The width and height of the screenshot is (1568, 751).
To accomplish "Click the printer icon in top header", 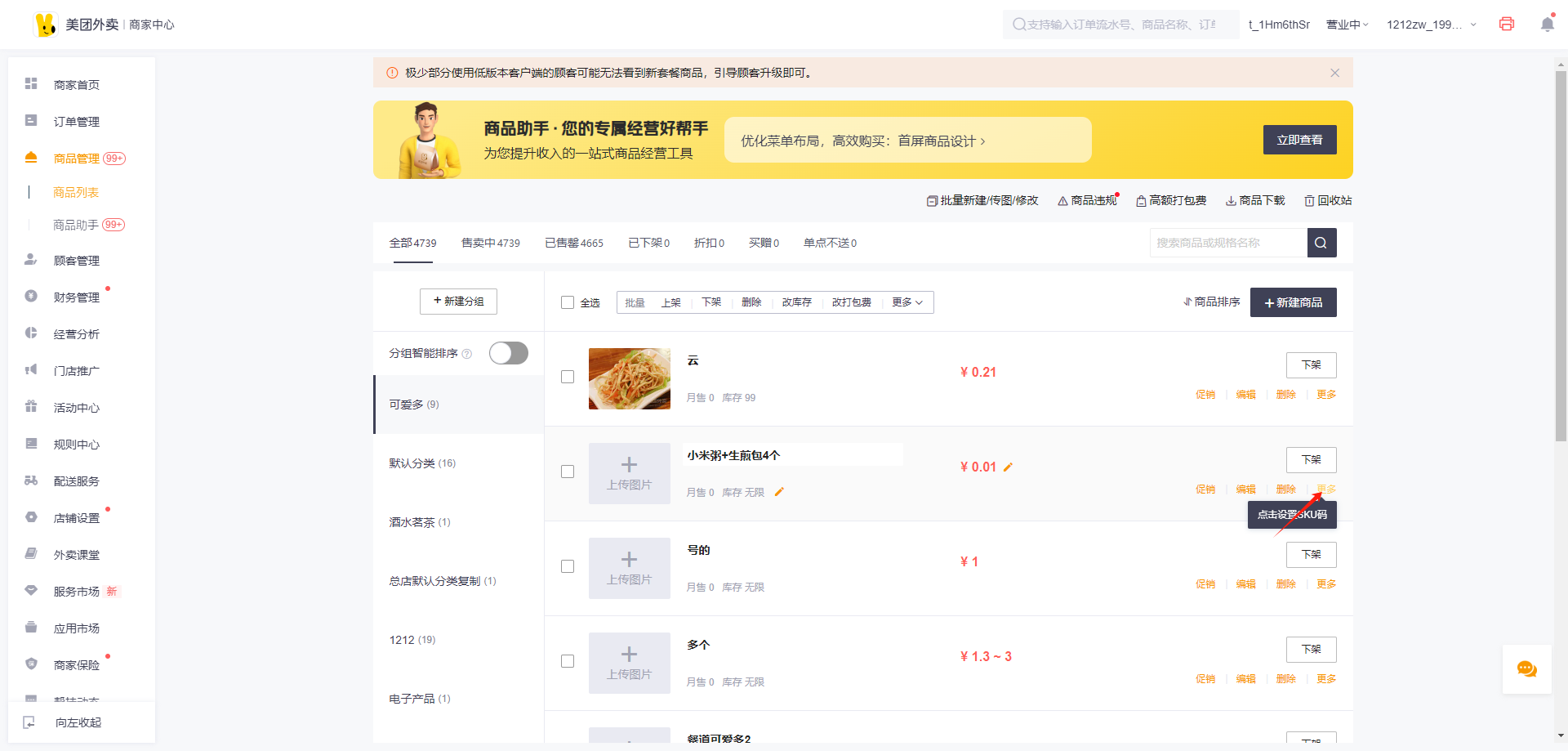I will 1507,25.
